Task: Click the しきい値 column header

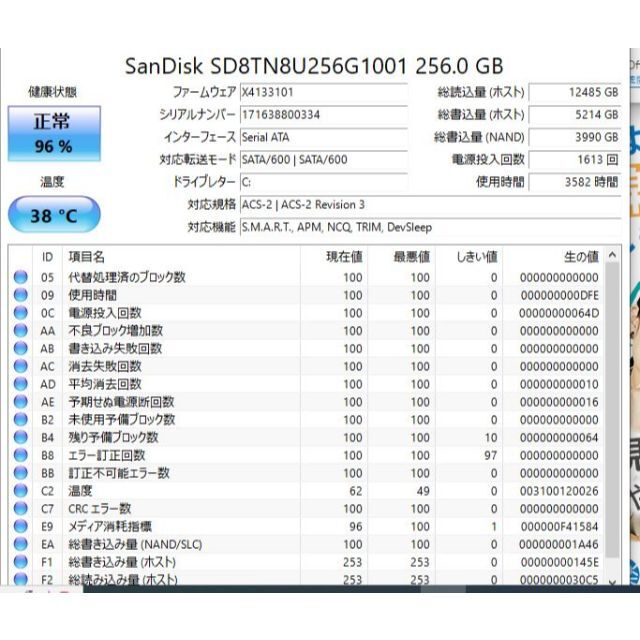Action: pyautogui.click(x=469, y=257)
